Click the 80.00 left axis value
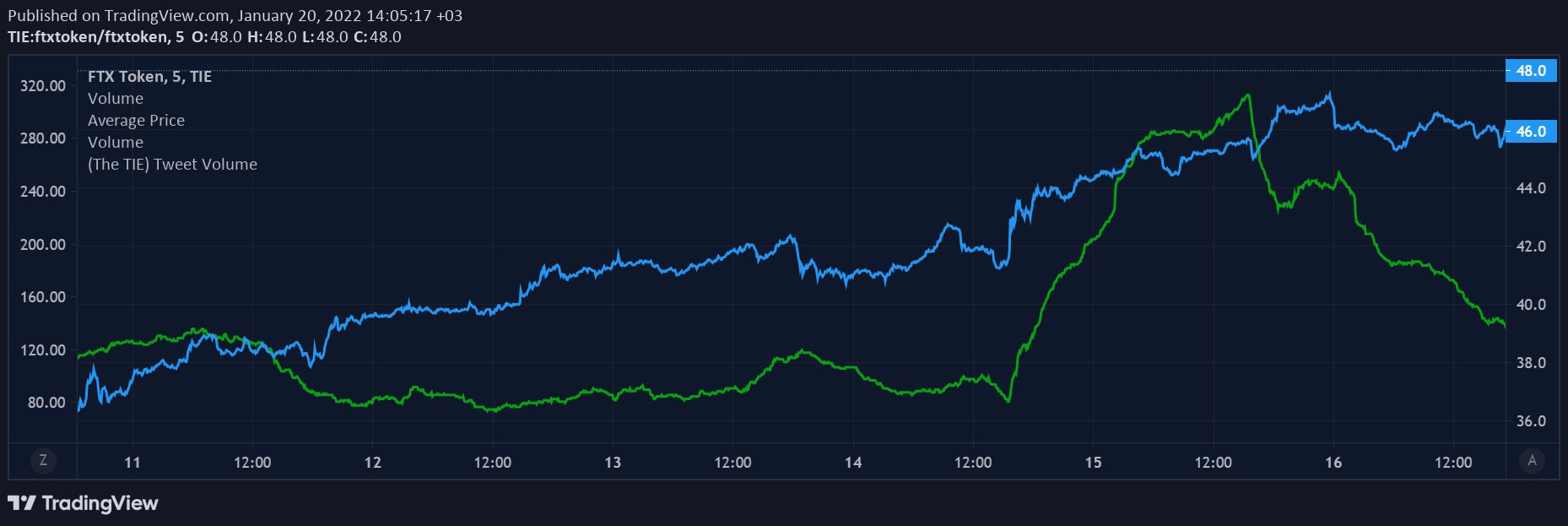Image resolution: width=1568 pixels, height=526 pixels. pyautogui.click(x=46, y=403)
